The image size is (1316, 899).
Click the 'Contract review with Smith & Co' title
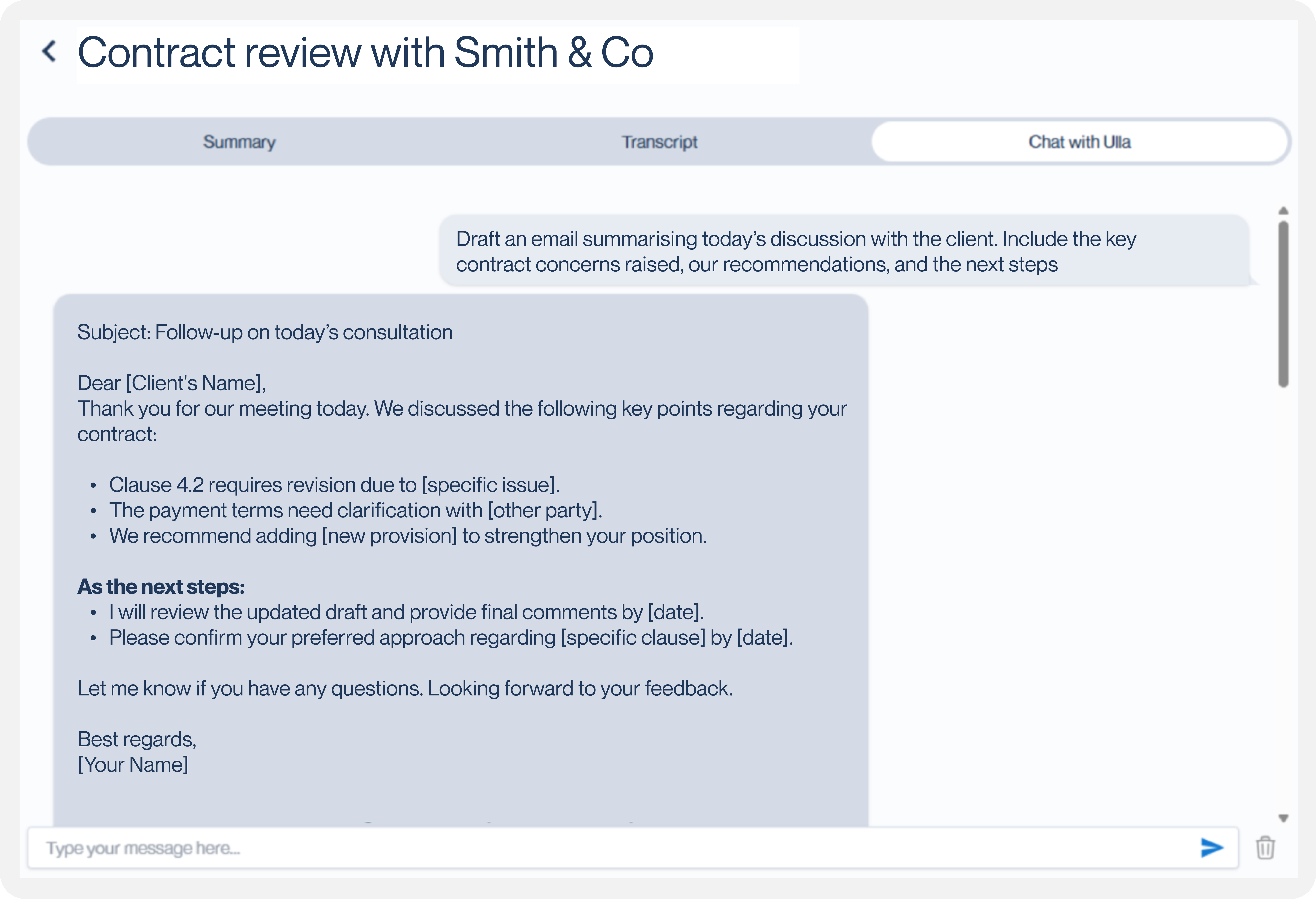[365, 53]
